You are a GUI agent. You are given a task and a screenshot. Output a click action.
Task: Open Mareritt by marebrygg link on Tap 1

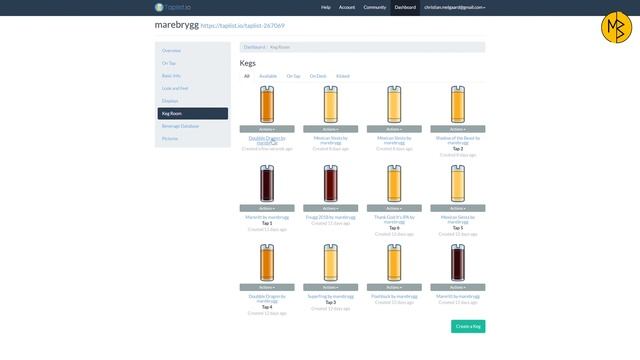267,217
